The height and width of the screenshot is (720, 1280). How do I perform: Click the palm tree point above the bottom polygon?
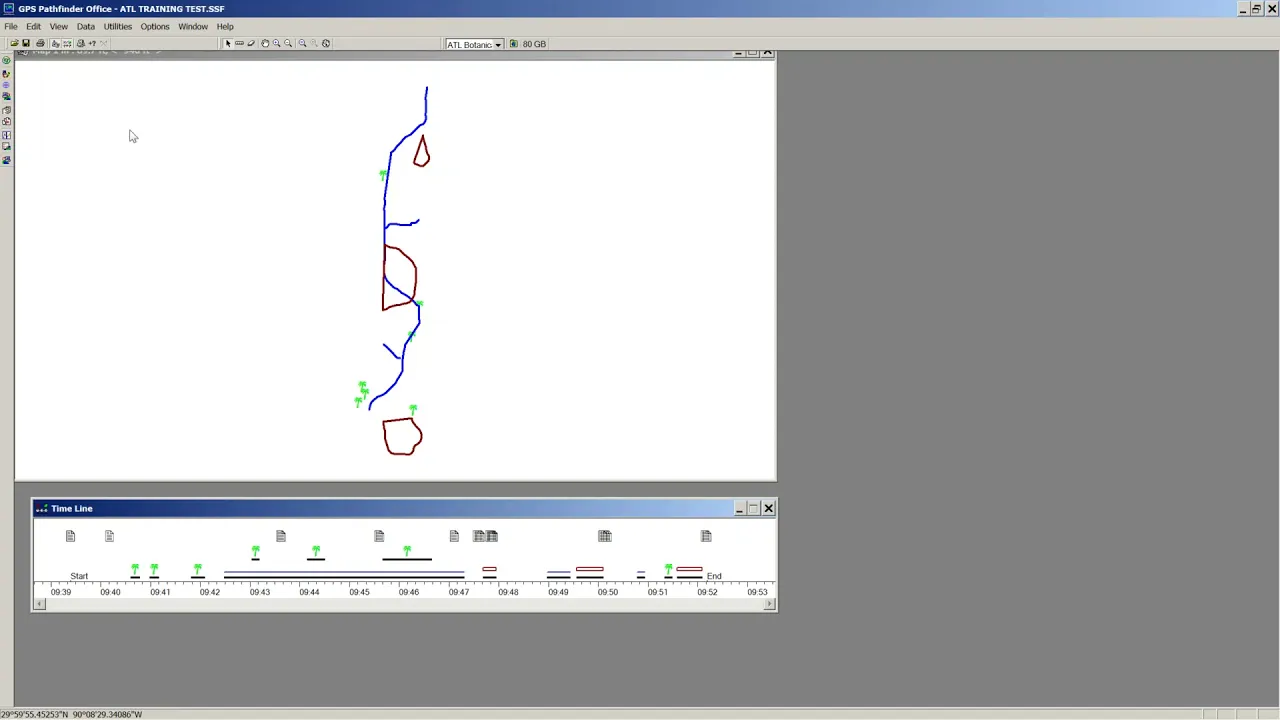[413, 409]
